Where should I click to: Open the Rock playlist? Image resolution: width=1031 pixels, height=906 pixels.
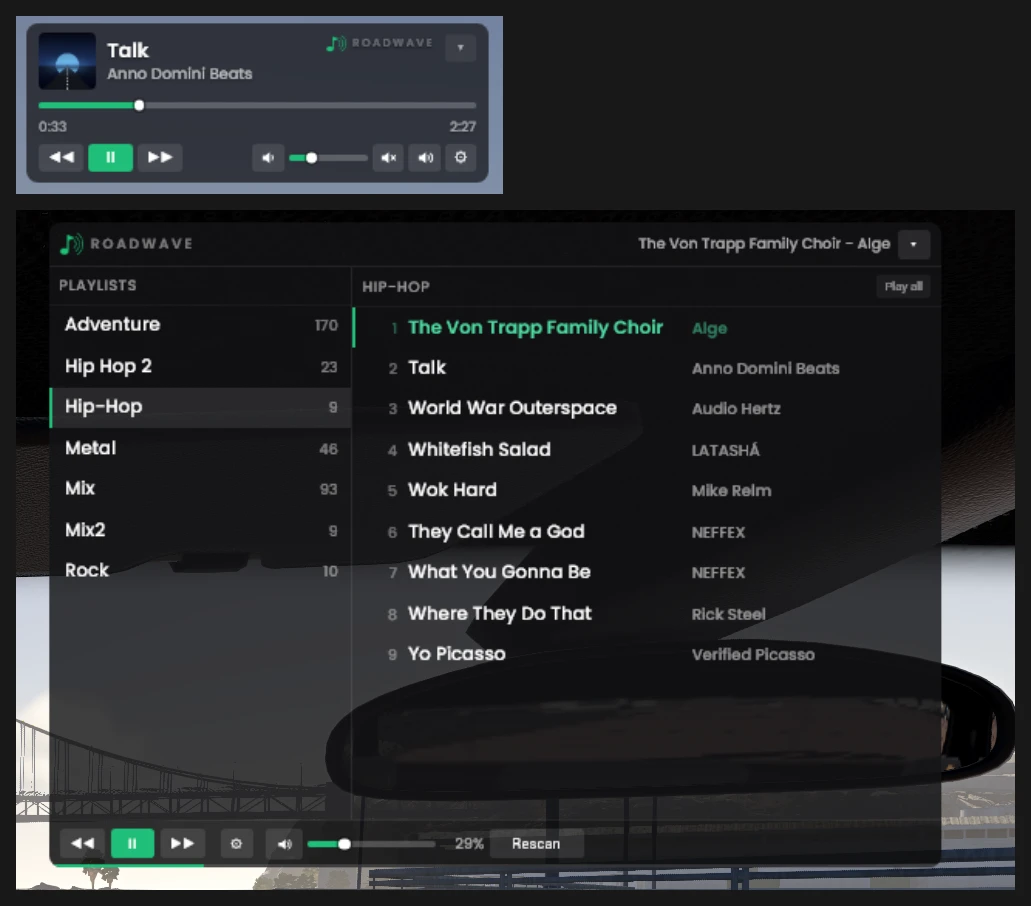[x=201, y=571]
